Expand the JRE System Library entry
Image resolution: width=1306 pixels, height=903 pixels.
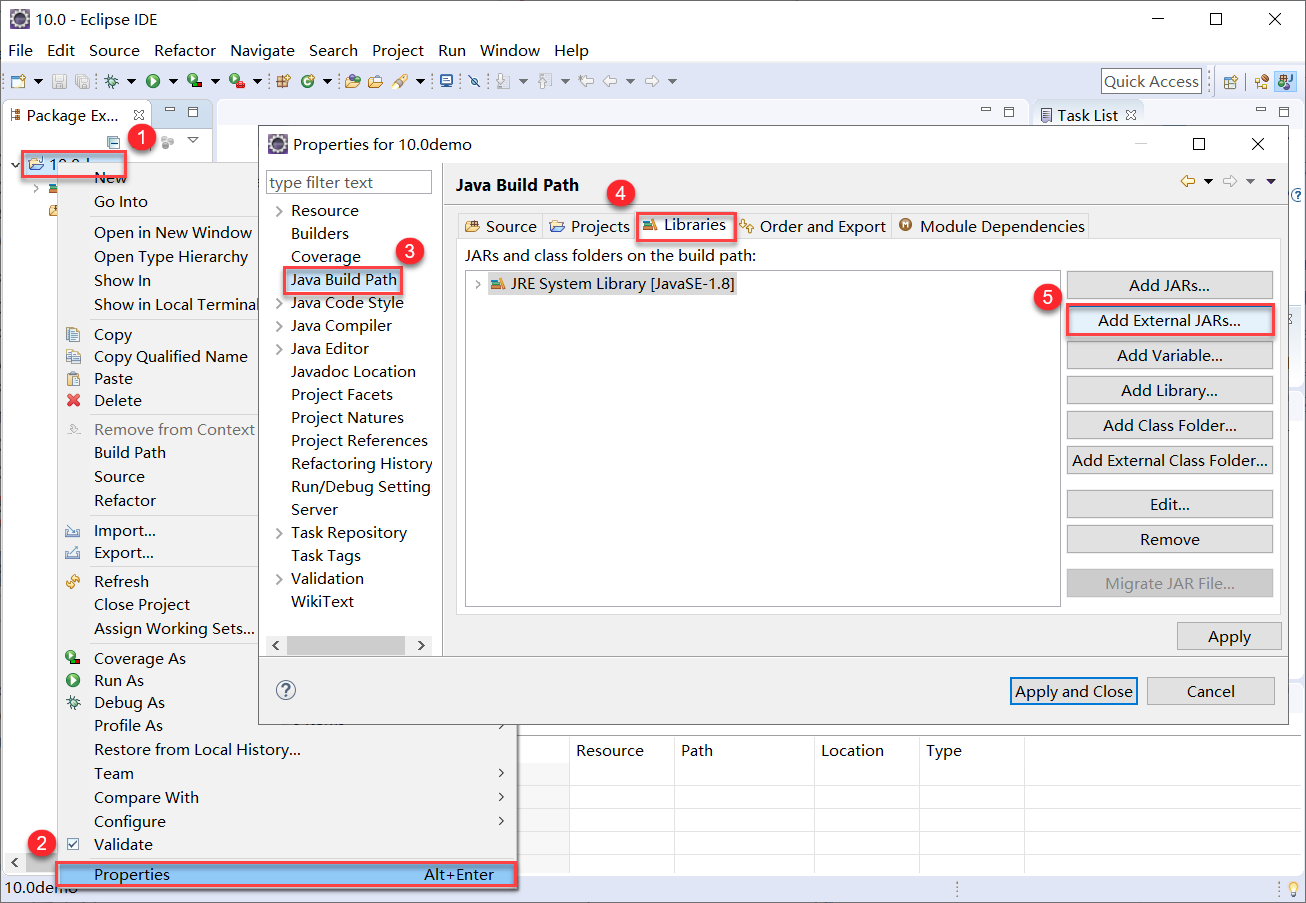(x=478, y=284)
